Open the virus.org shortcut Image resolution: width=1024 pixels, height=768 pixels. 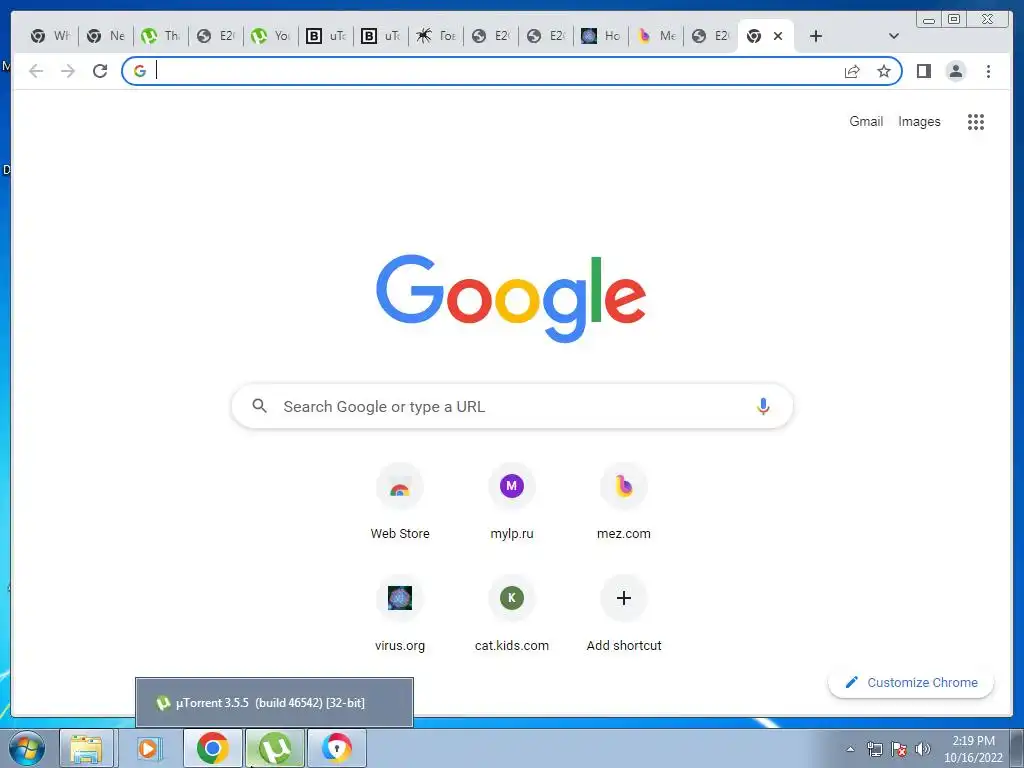click(x=400, y=614)
